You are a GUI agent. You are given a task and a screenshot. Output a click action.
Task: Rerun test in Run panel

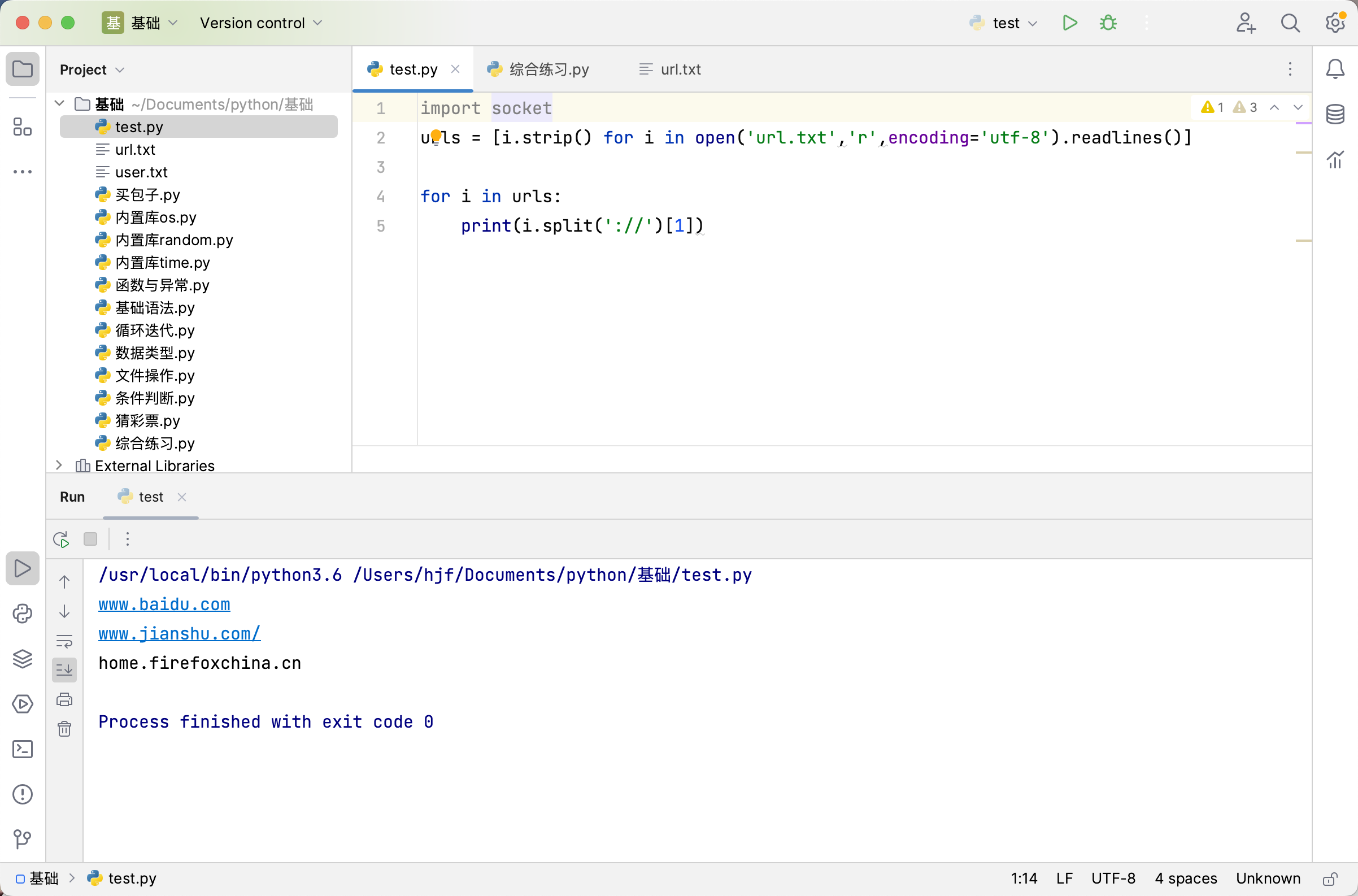[61, 539]
